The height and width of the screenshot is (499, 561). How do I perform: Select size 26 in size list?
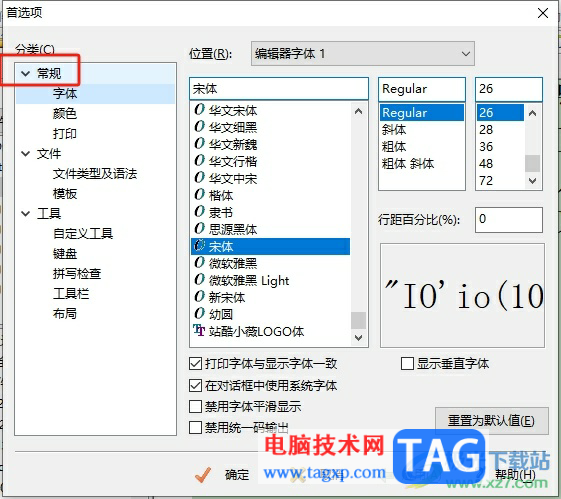500,113
